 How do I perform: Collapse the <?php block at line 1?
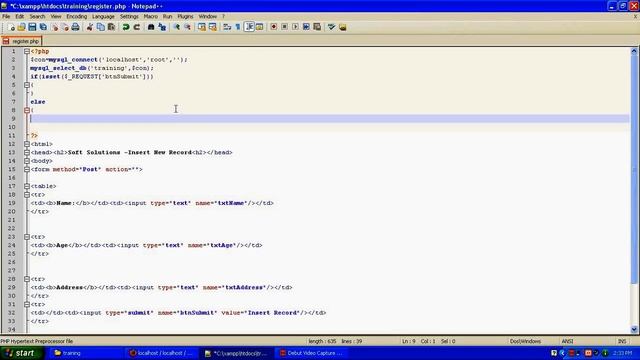pos(27,51)
